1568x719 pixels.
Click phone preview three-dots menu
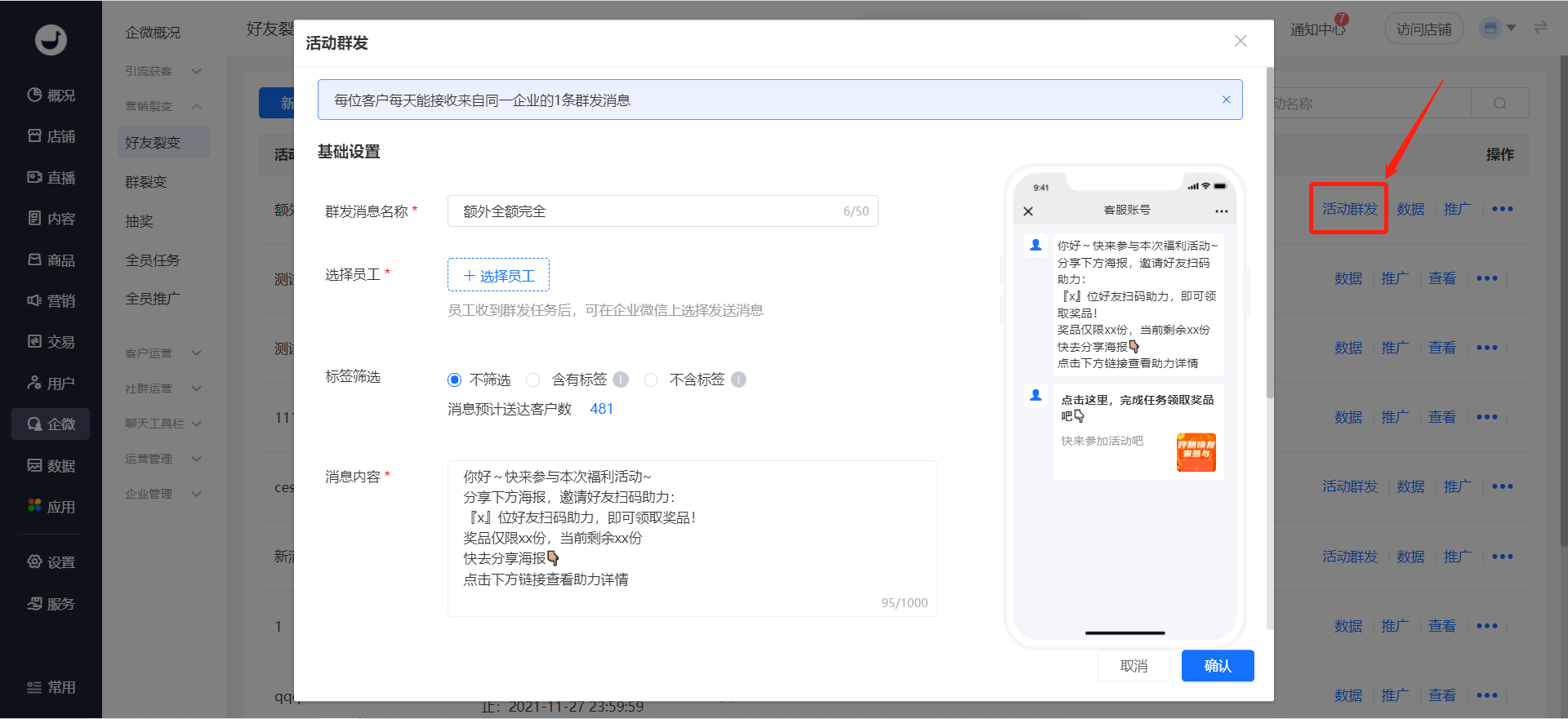1221,211
